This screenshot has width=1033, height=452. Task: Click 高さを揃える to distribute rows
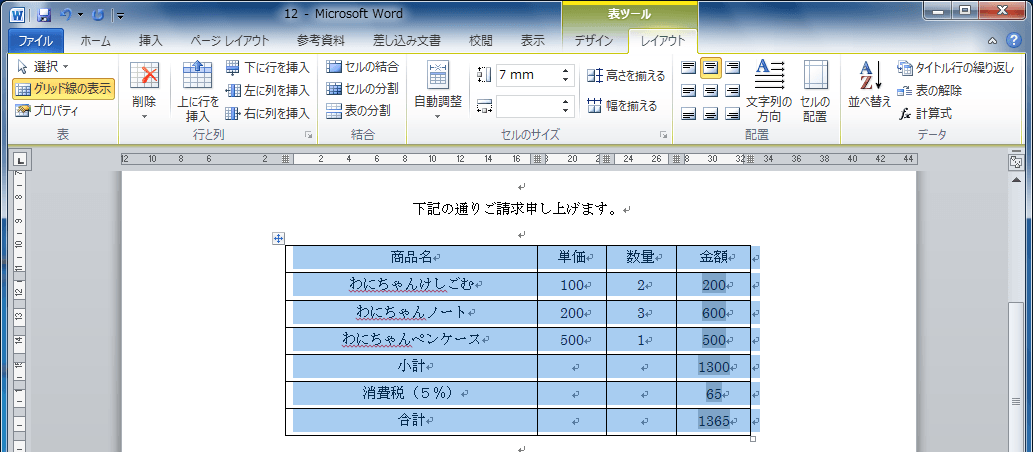coord(627,76)
